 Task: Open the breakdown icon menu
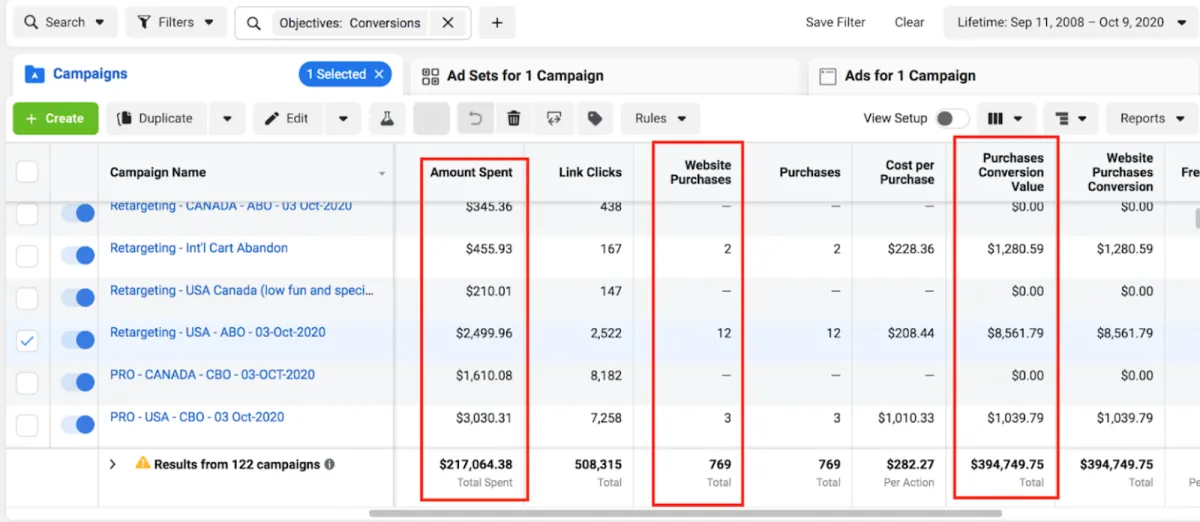pos(1070,118)
